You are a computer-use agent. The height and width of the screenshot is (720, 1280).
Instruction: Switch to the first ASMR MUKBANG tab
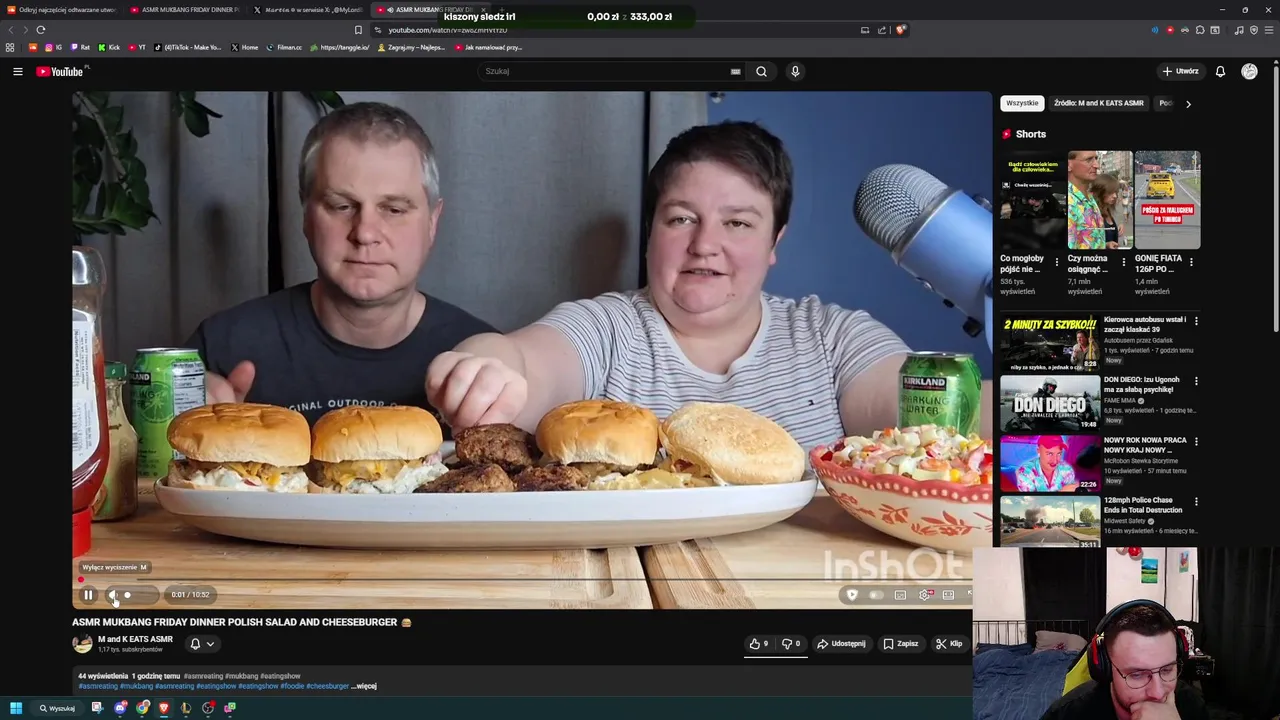[186, 10]
